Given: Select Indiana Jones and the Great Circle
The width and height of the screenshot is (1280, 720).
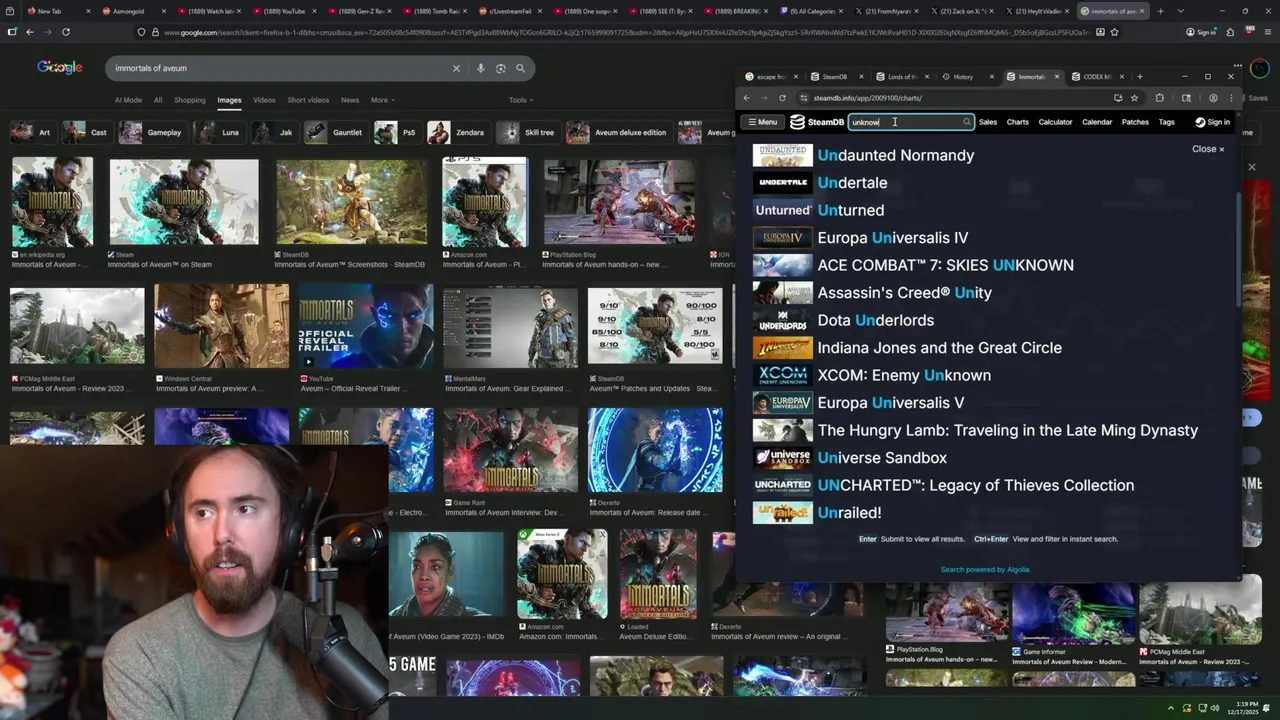Looking at the screenshot, I should (x=988, y=348).
